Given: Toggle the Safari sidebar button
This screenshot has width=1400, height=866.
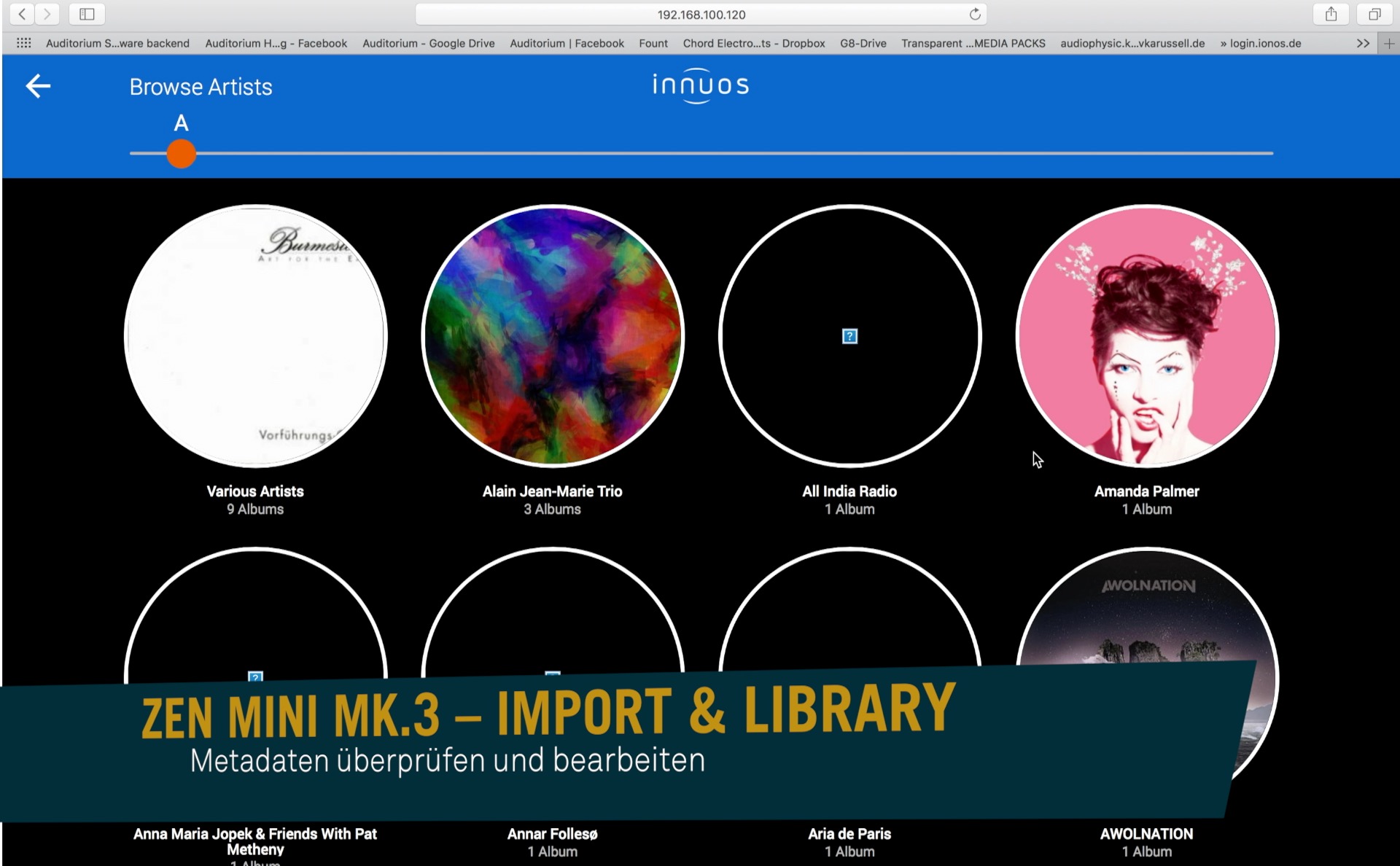Looking at the screenshot, I should pyautogui.click(x=87, y=14).
